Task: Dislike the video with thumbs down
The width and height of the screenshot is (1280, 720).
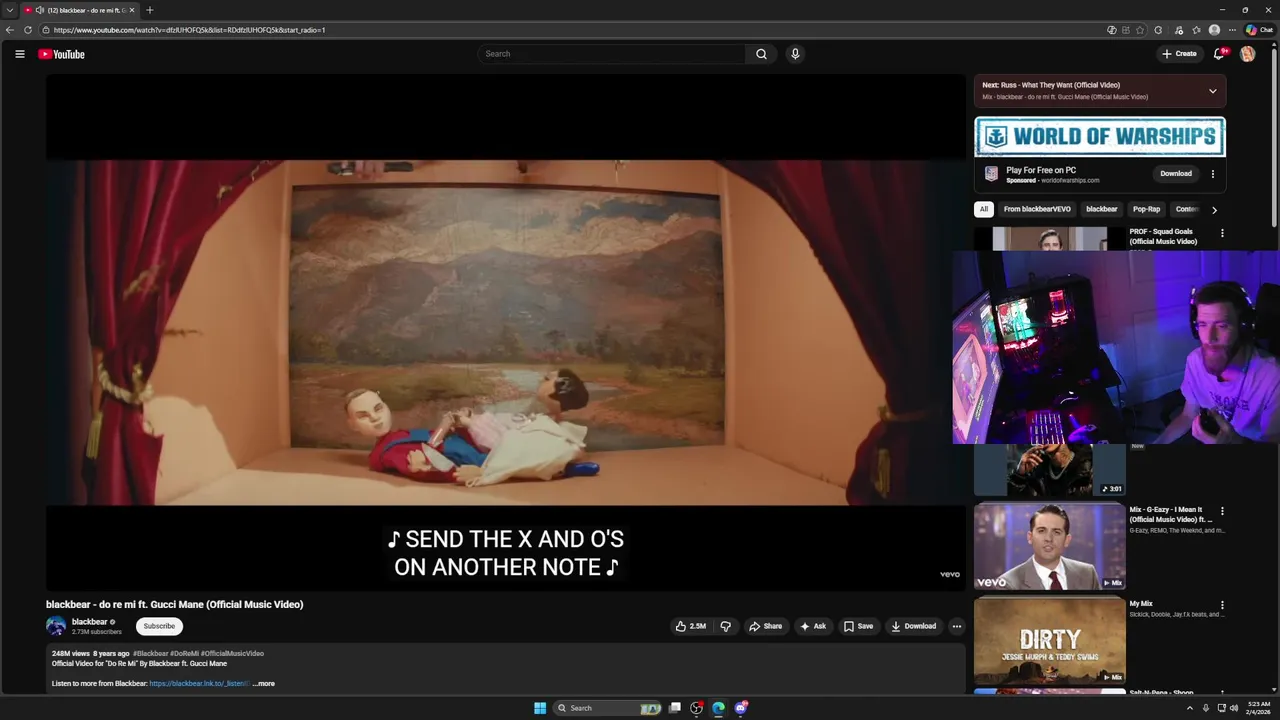Action: point(726,626)
